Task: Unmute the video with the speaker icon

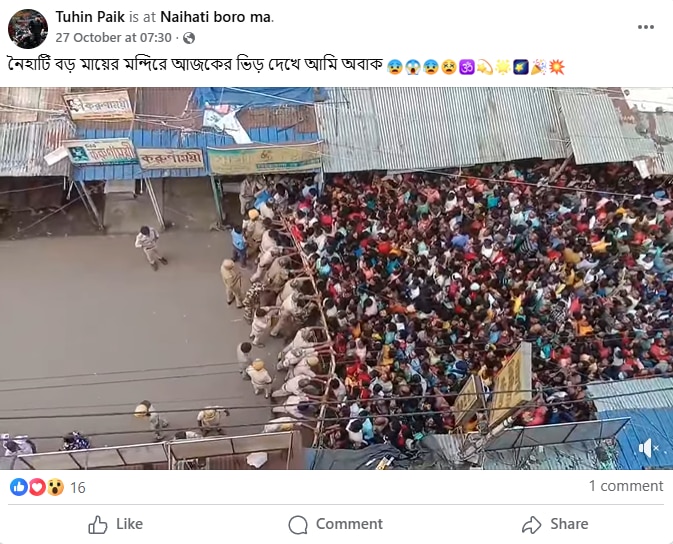Action: coord(648,448)
